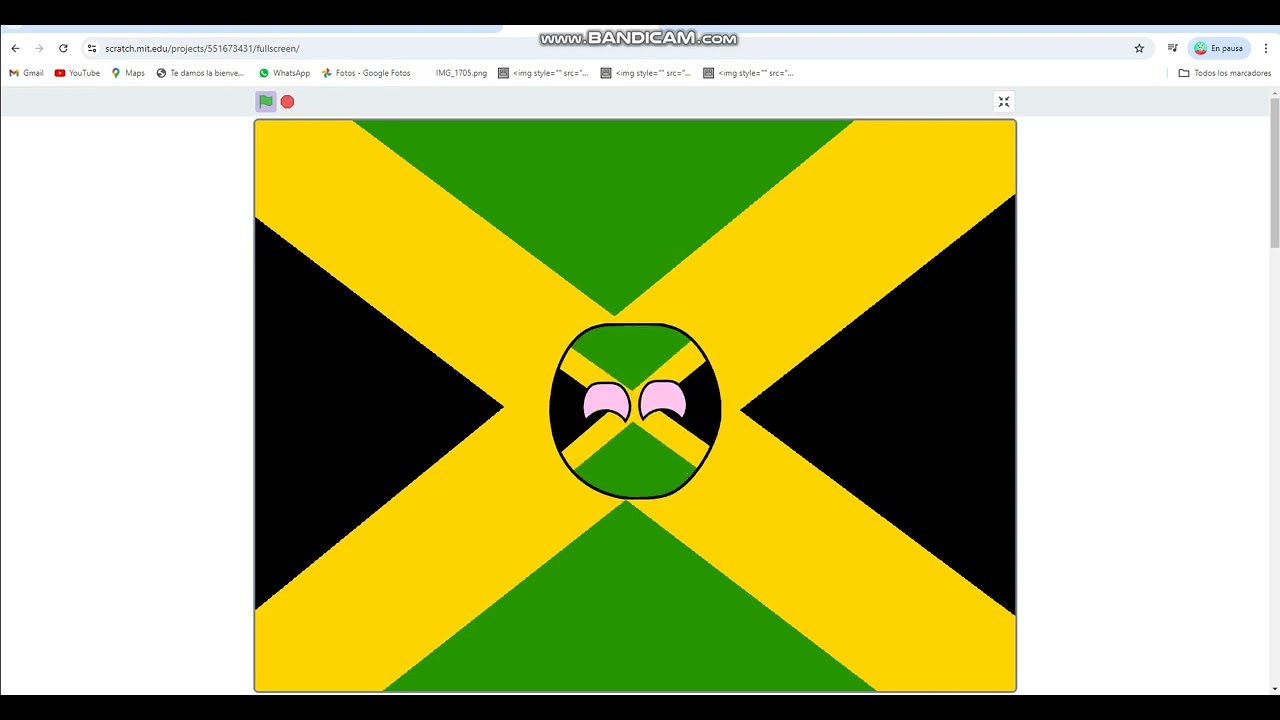Click the Jamaica countryball sprite on stage
This screenshot has width=1280, height=720.
point(635,411)
